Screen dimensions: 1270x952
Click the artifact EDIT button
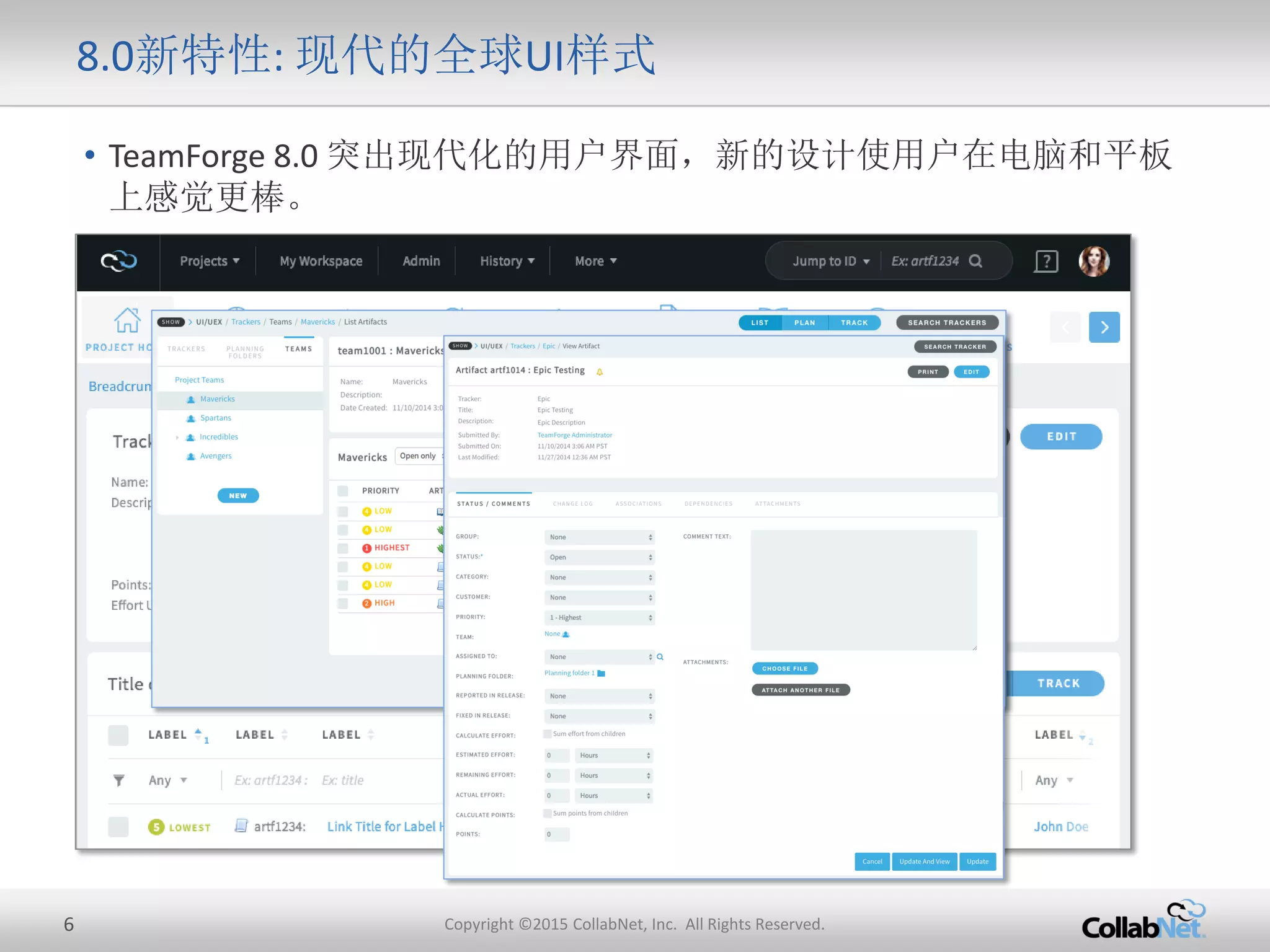pos(972,372)
